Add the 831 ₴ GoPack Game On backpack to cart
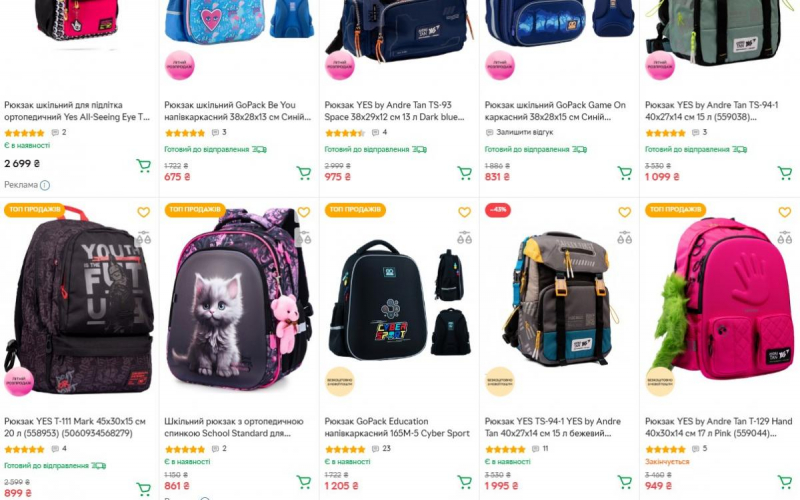Screen dimensions: 800x500 [624, 173]
